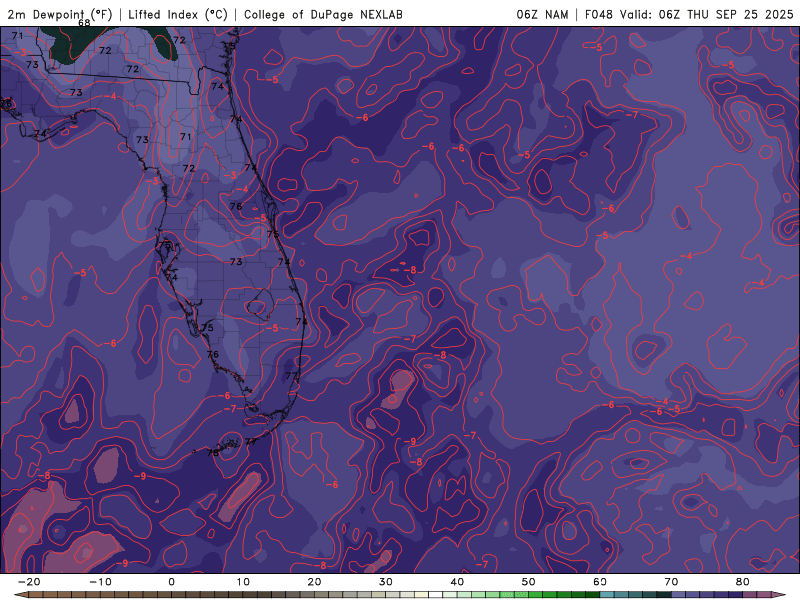Viewport: 800px width, 600px height.
Task: Click the 68 dewpoint value on the map
Action: (x=84, y=22)
